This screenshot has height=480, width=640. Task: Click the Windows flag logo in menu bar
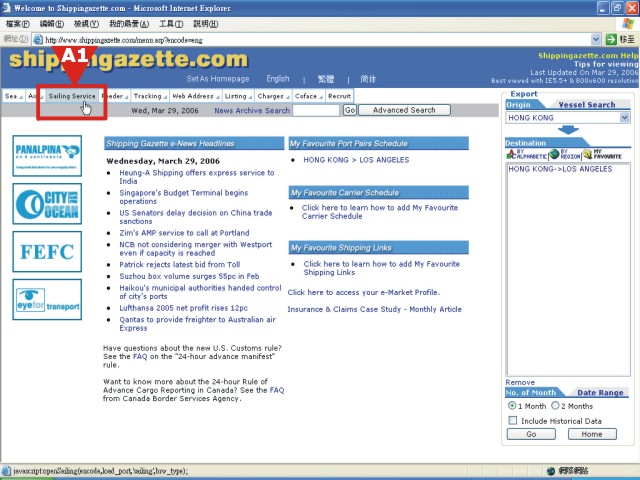[628, 24]
